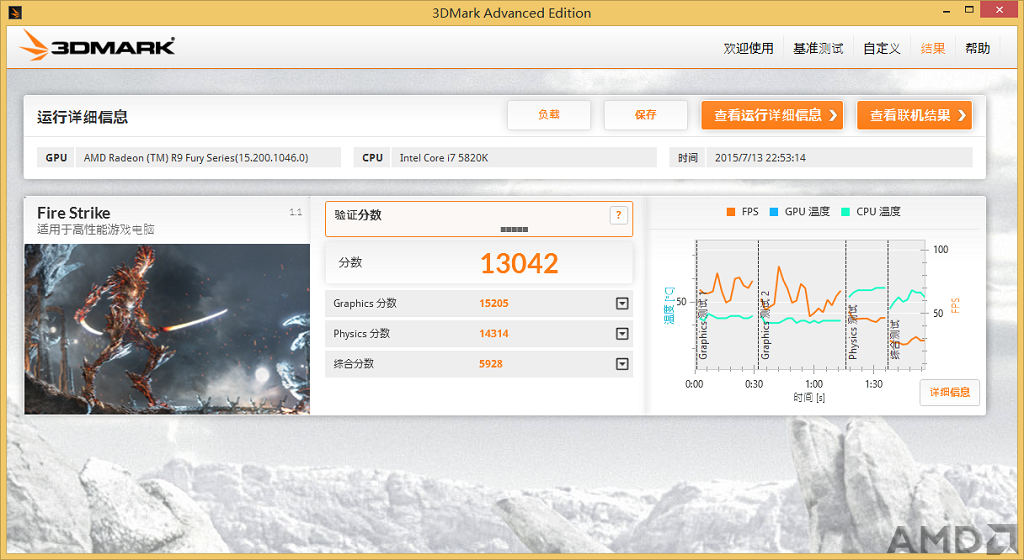Click the FPS orange legend swatch
The height and width of the screenshot is (560, 1024).
point(731,211)
